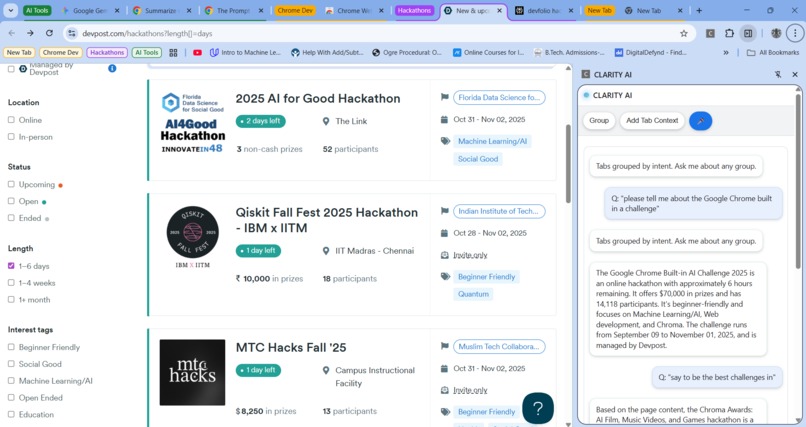This screenshot has width=806, height=427.
Task: Check the Social Good interest tag checkbox
Action: [x=11, y=364]
